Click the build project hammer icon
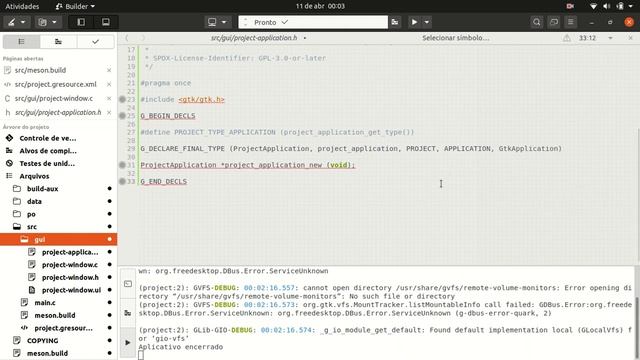640x360 pixels. (395, 22)
